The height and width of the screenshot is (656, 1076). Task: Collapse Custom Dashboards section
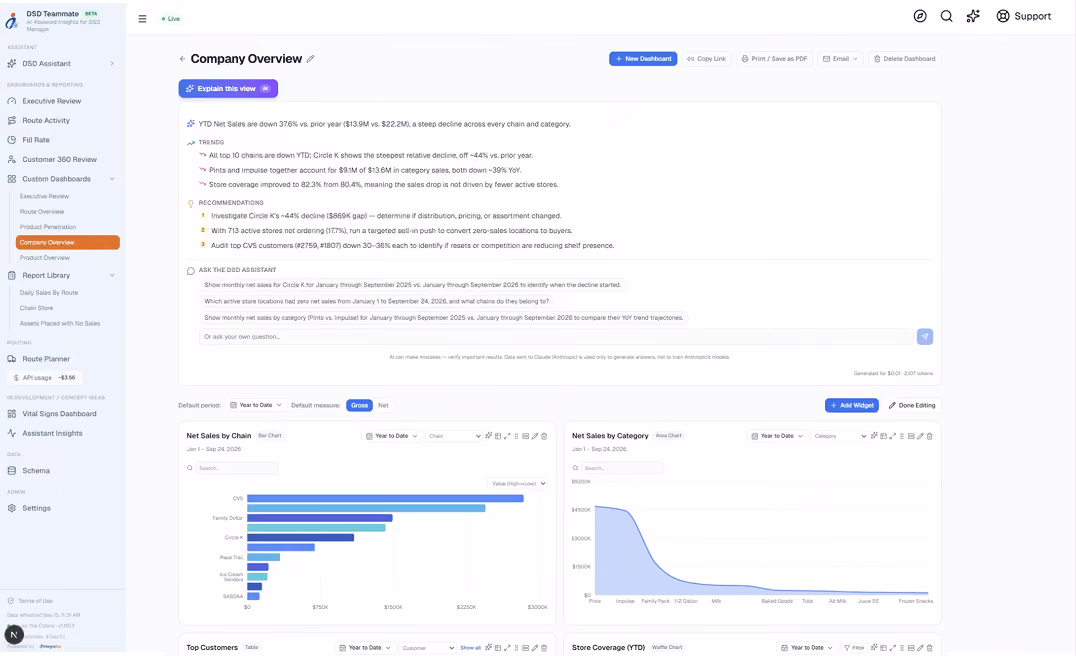coord(112,179)
